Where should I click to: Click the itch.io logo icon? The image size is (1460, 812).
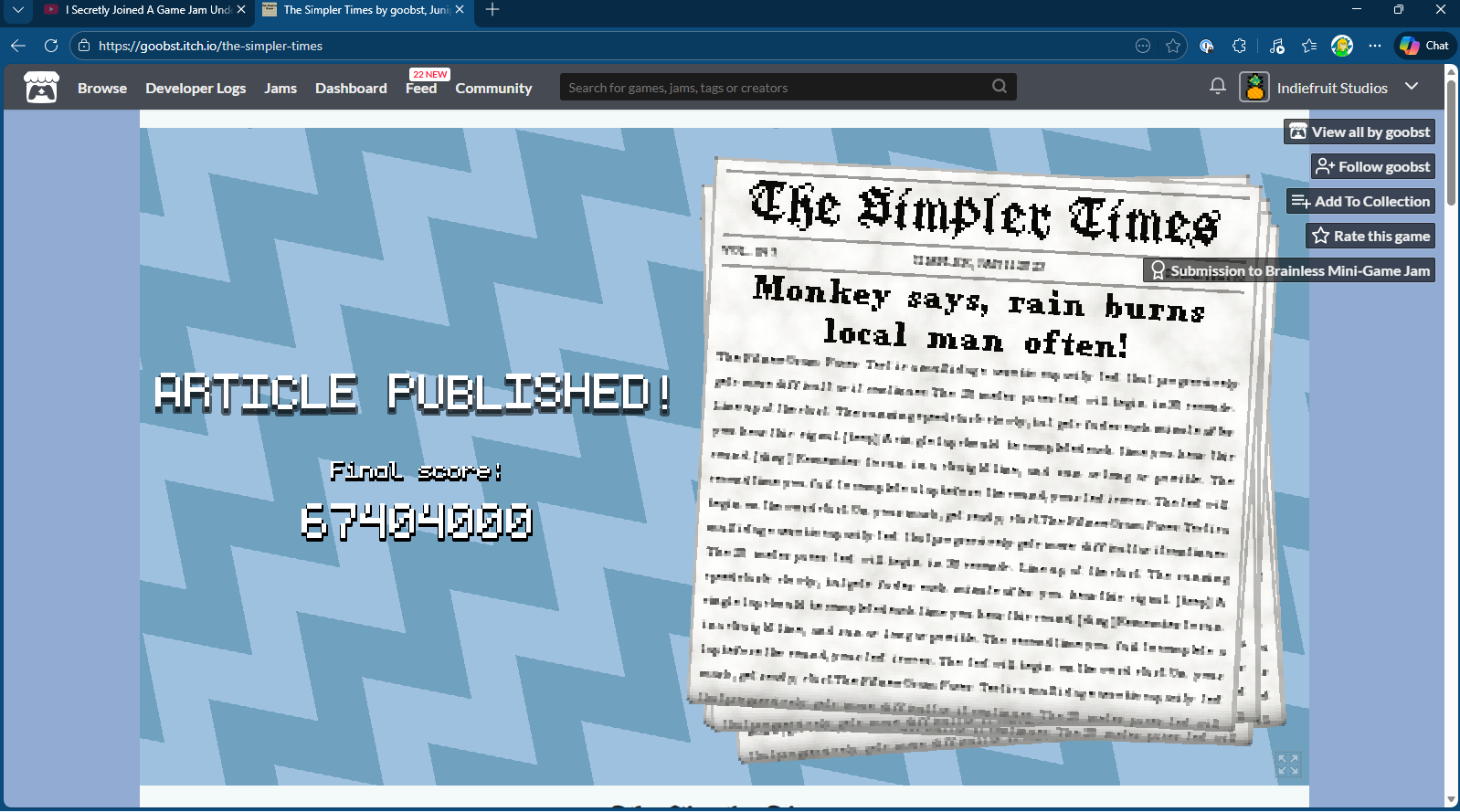tap(41, 88)
